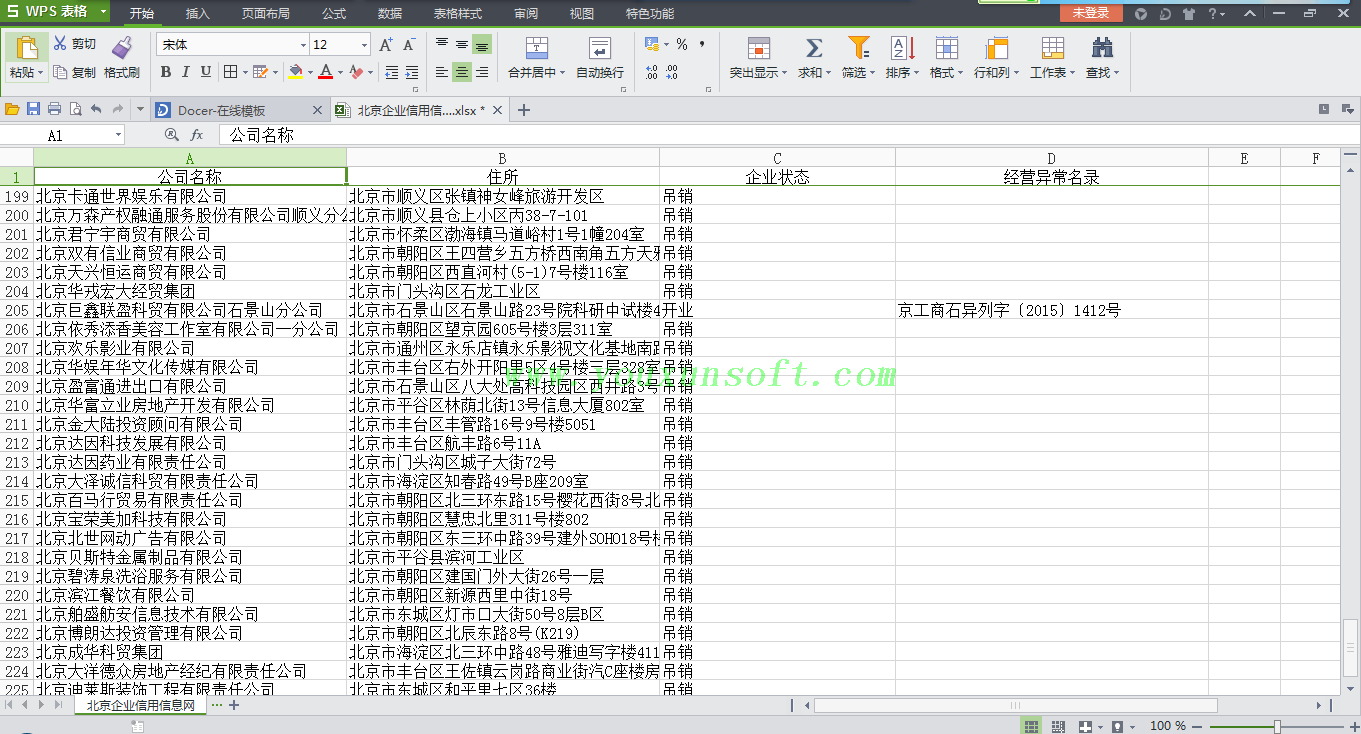Click the increase font size icon
This screenshot has height=734, width=1361.
[386, 45]
